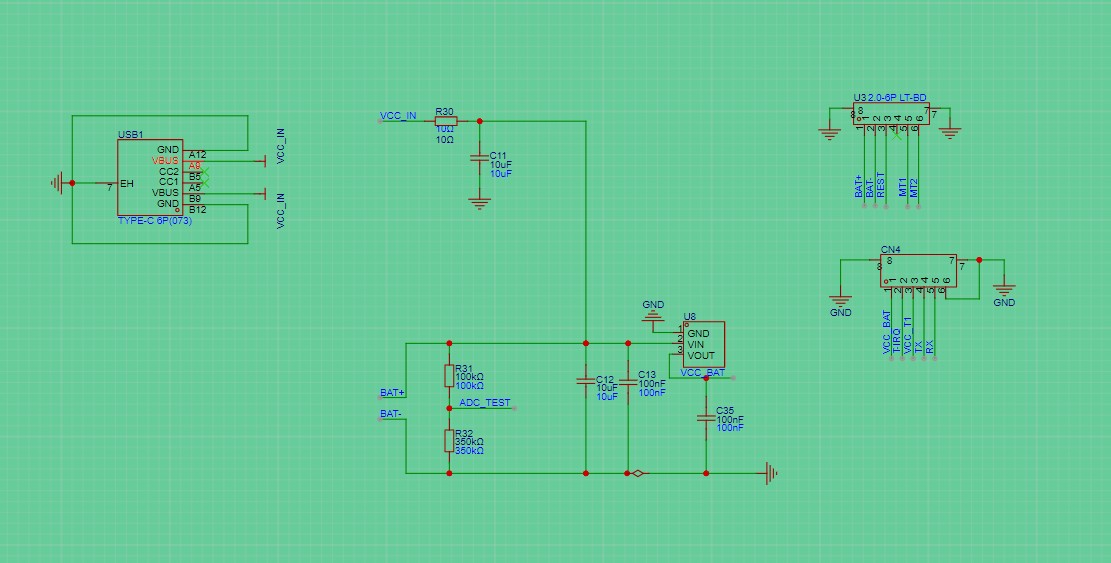Select the VCC_T1 net label under CN4
The height and width of the screenshot is (563, 1111).
(908, 336)
